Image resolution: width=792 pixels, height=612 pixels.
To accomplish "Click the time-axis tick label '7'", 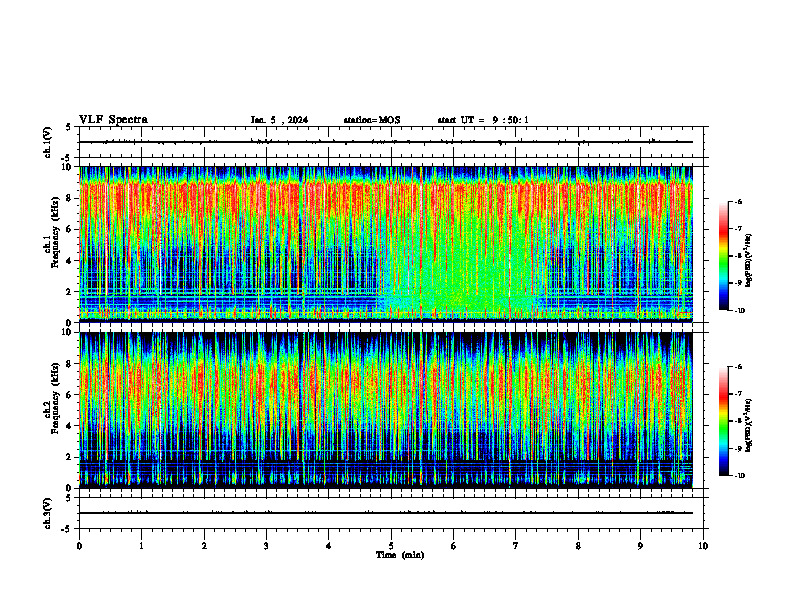I will (516, 546).
